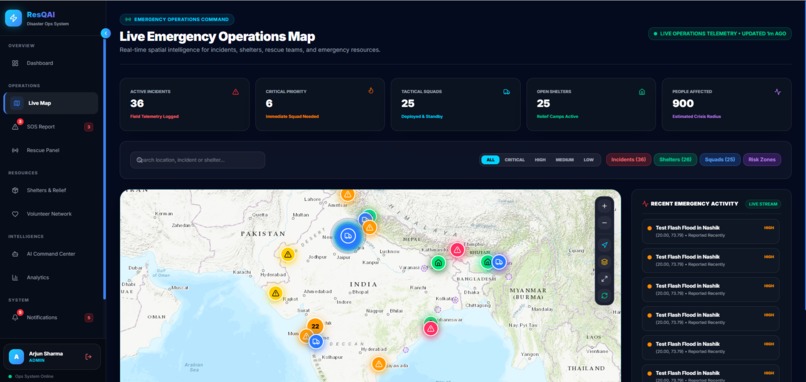Screen dimensions: 806x382
Task: Open the Critical Priority stat card
Action: (320, 104)
